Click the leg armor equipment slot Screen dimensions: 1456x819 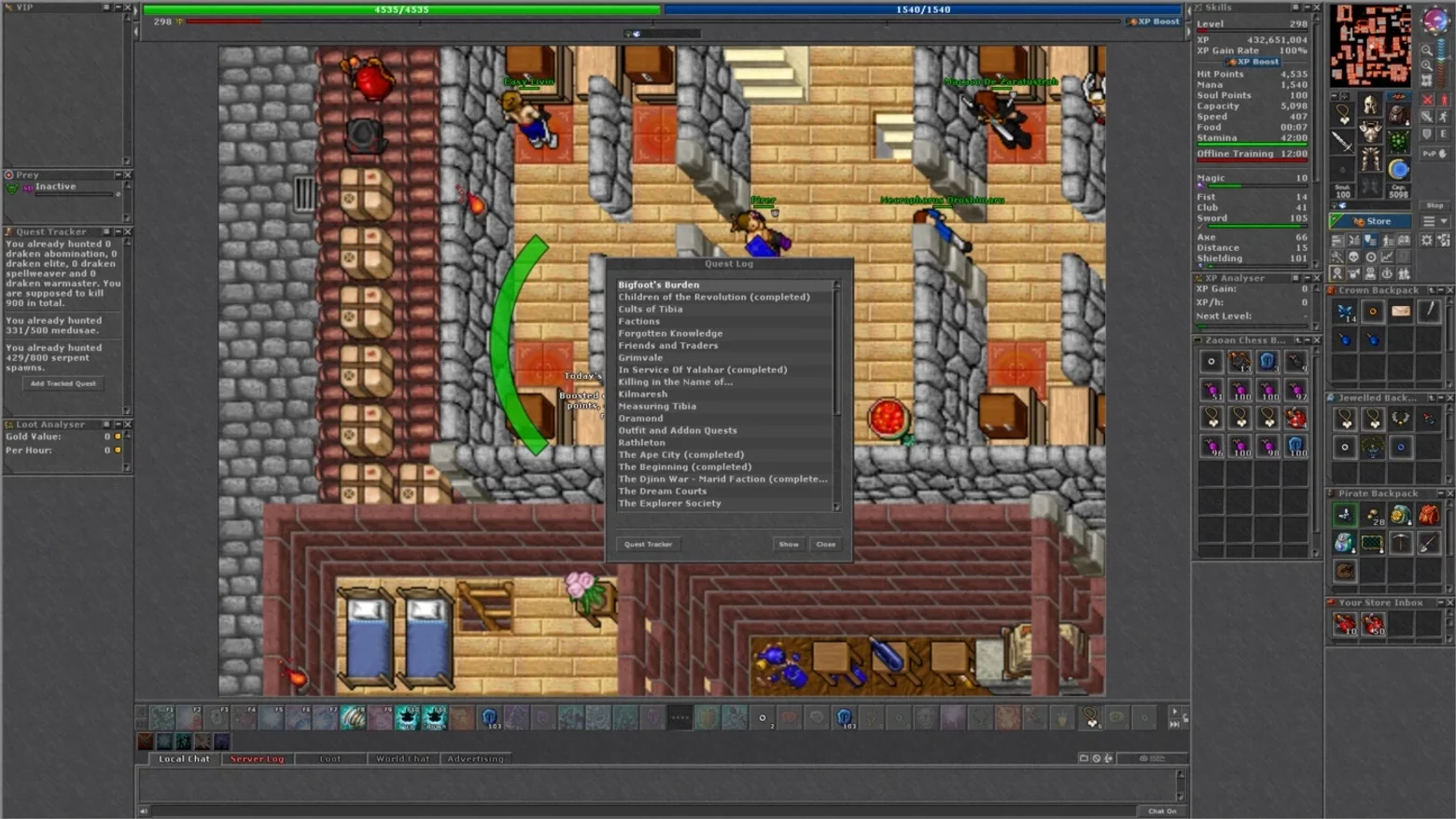click(x=1370, y=159)
